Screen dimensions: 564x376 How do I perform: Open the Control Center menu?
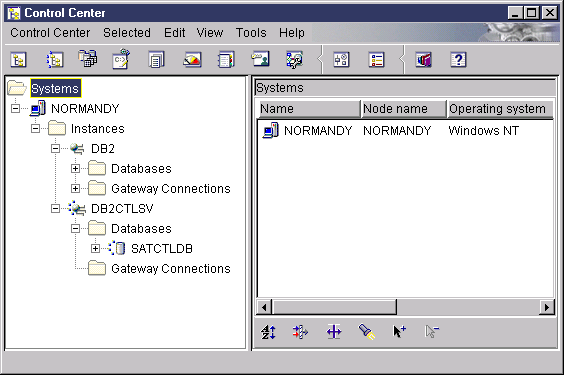[x=50, y=33]
